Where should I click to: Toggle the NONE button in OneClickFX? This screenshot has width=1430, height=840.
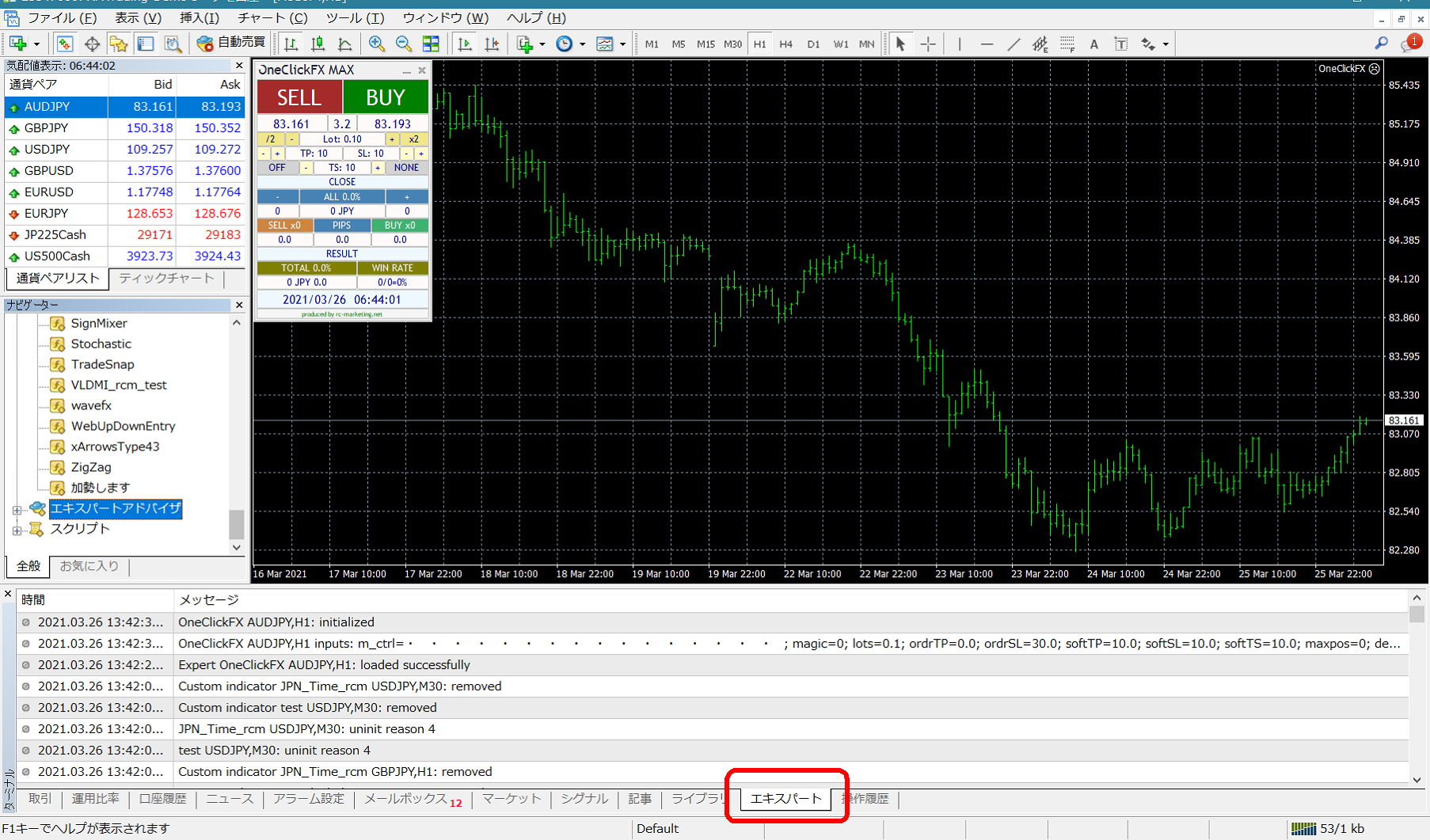click(x=406, y=168)
